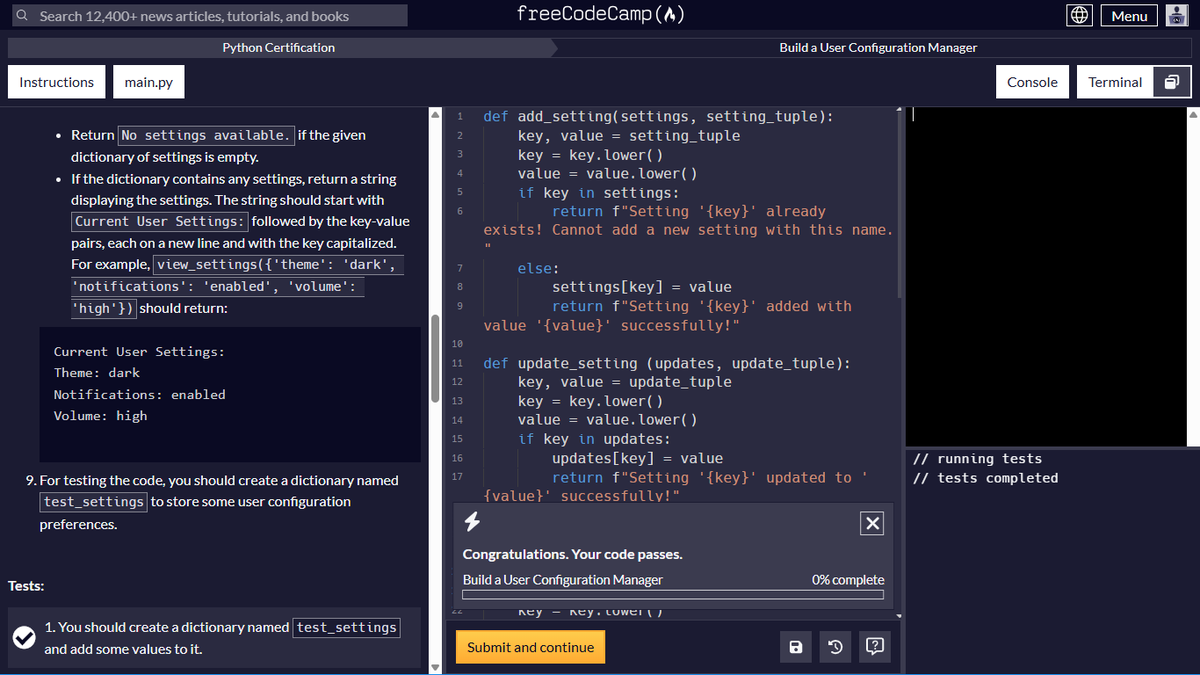Viewport: 1200px width, 675px height.
Task: Click code line 'def add_setting(settings, setting_tuple):'
Action: 658,116
